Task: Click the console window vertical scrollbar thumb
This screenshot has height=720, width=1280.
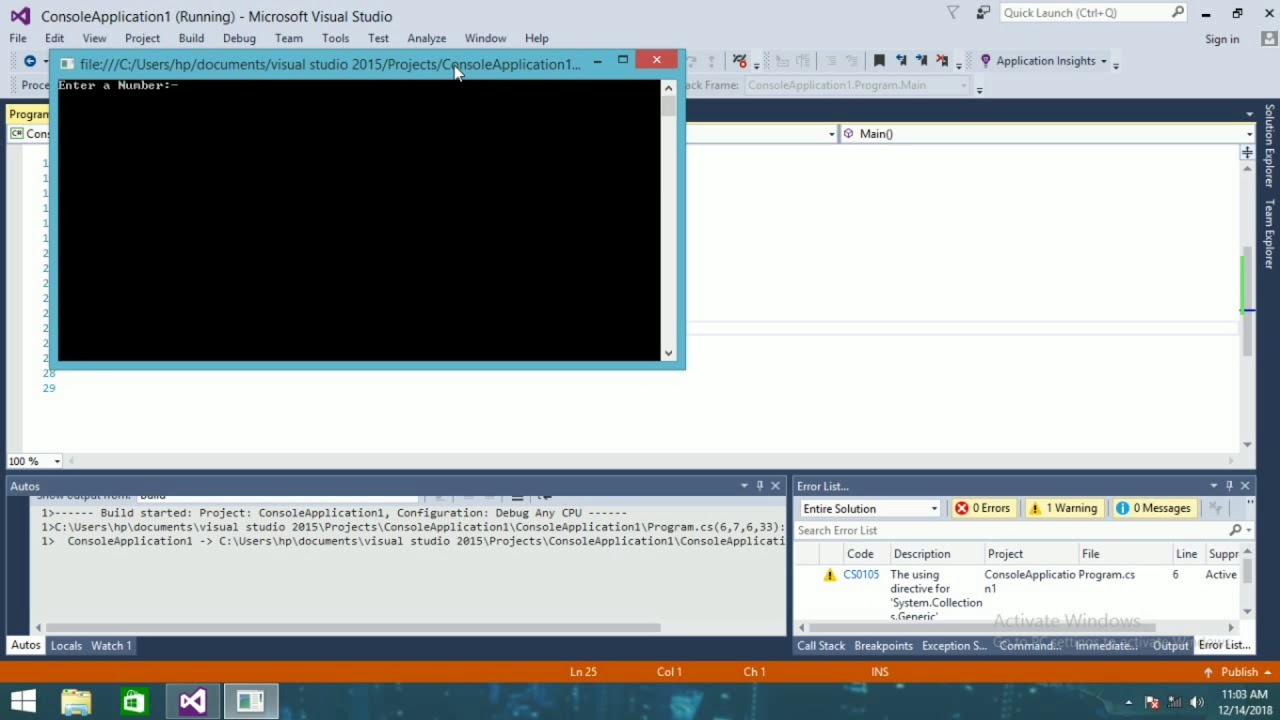Action: point(668,106)
